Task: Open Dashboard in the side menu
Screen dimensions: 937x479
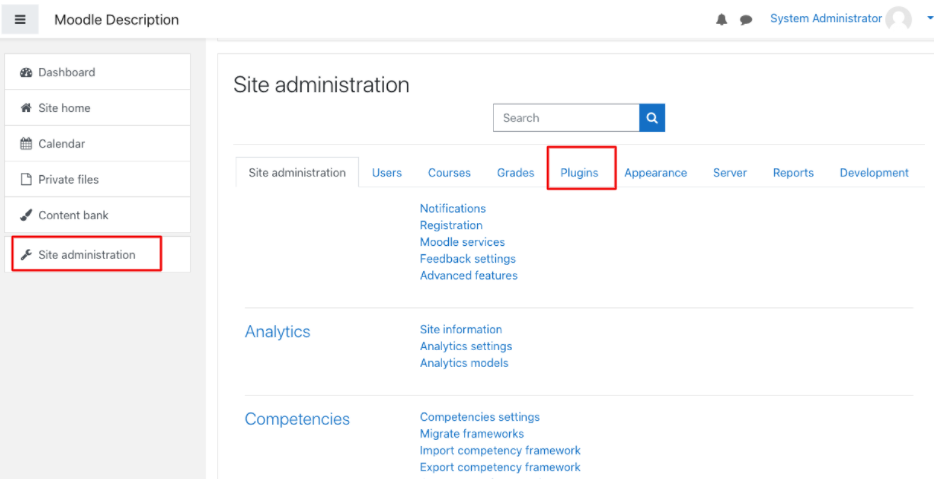Action: click(x=97, y=72)
